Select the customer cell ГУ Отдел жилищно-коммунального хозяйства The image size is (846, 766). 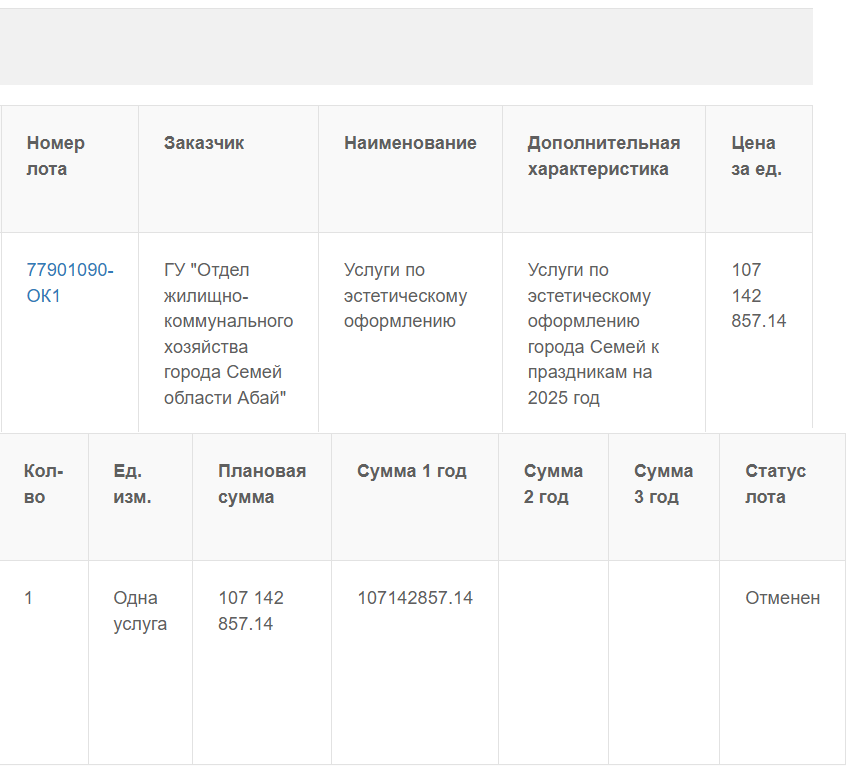coord(228,333)
